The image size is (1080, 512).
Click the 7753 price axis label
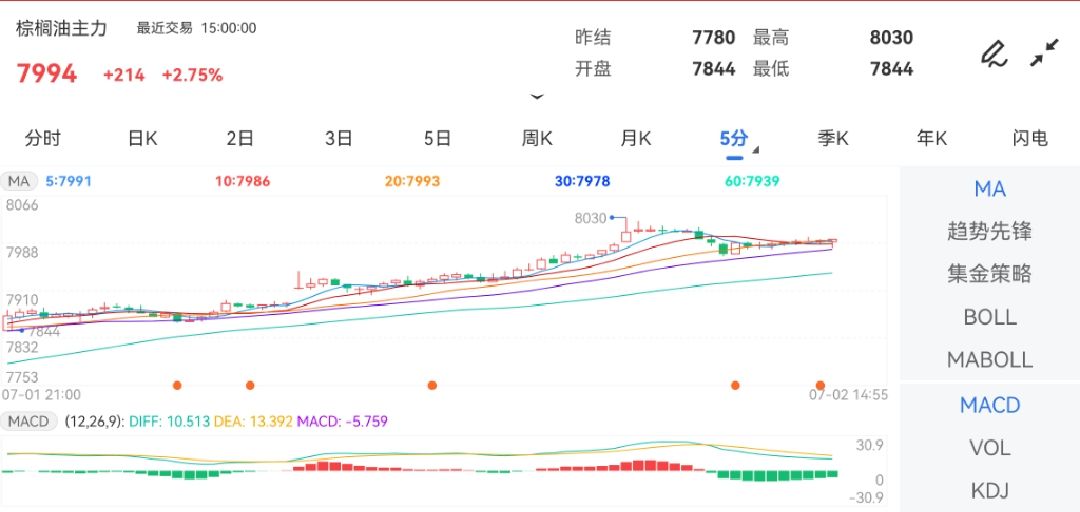[22, 378]
